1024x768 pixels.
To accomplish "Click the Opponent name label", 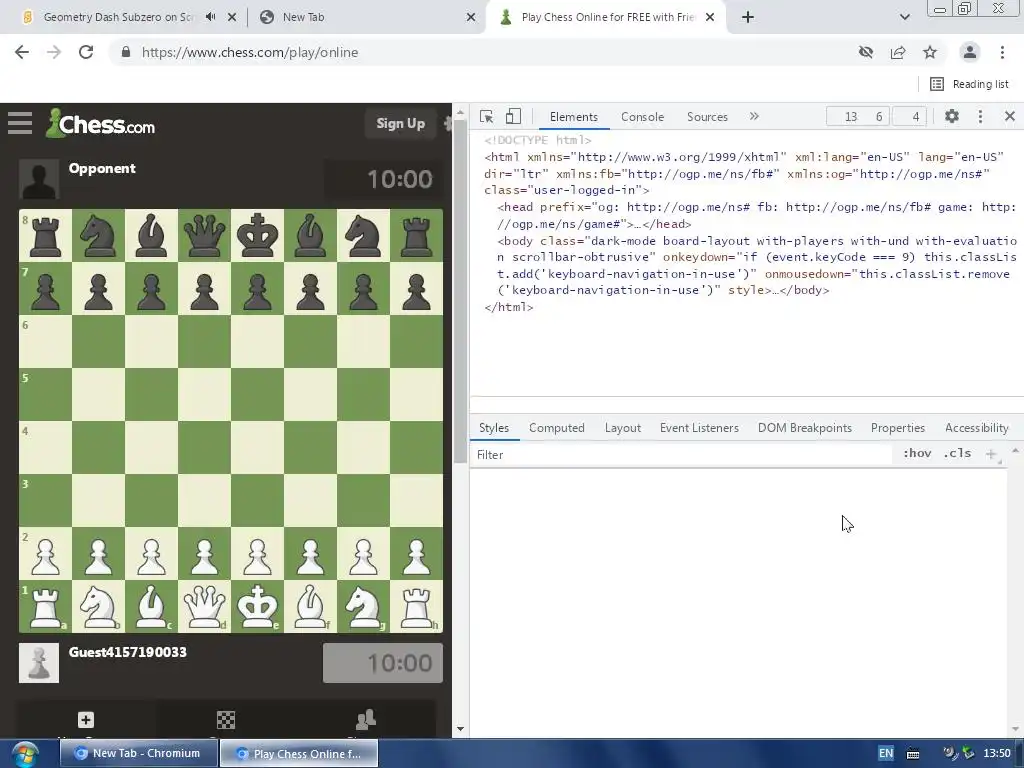I will (x=102, y=168).
